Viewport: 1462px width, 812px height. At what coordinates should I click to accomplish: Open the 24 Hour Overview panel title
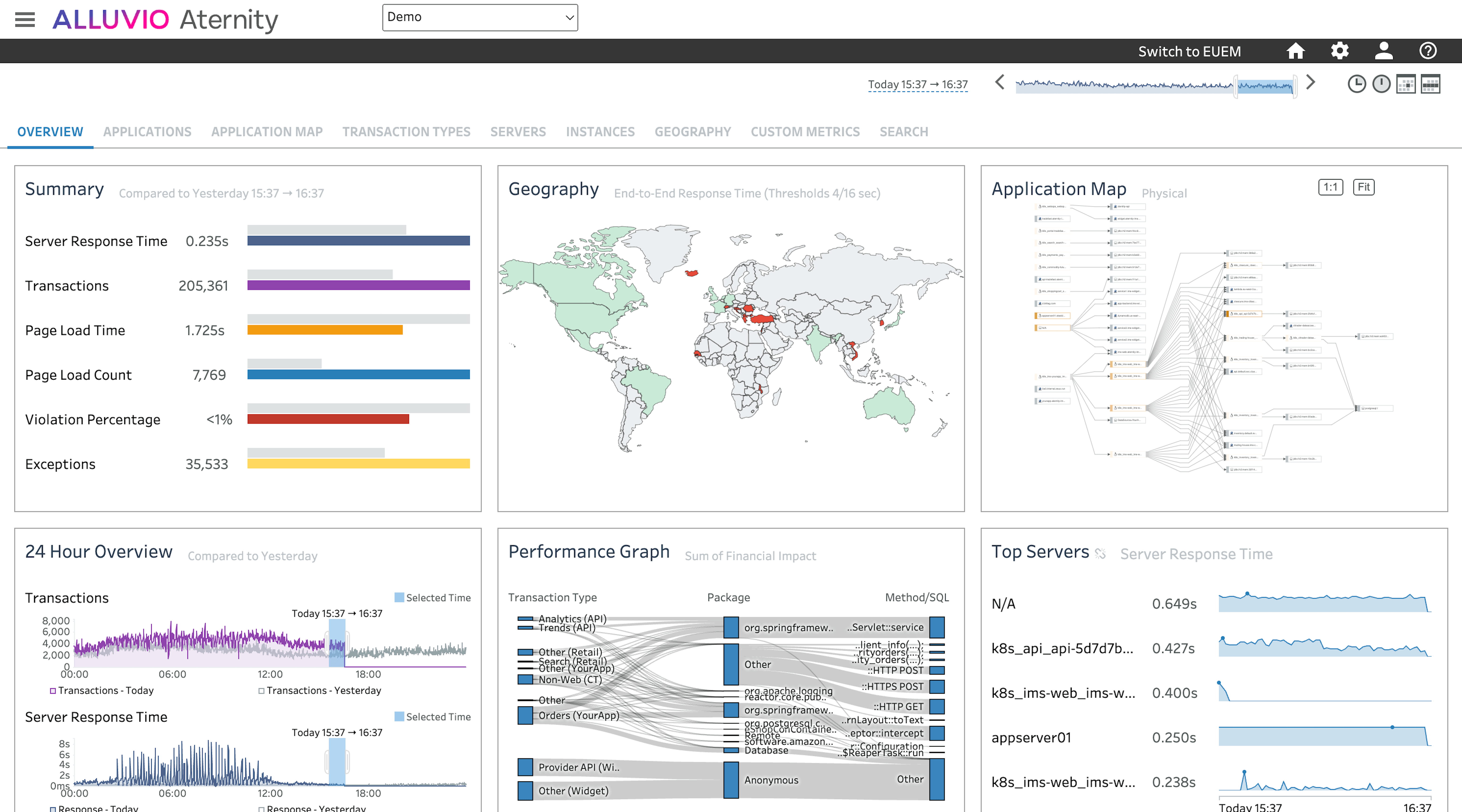[99, 552]
